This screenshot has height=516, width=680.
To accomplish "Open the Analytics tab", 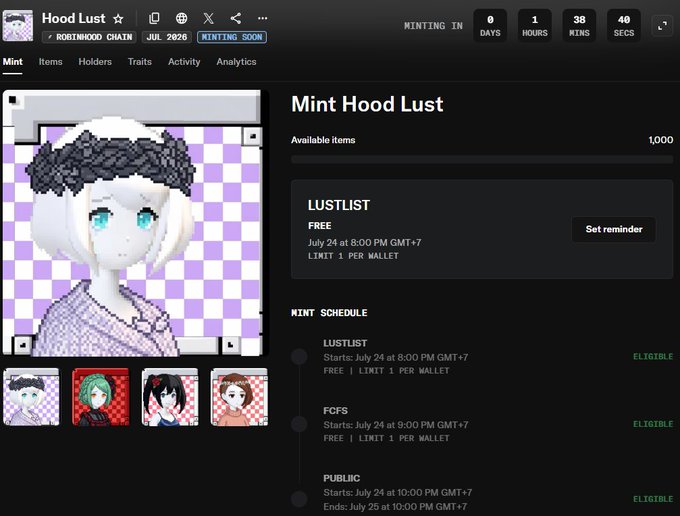I will [x=236, y=62].
